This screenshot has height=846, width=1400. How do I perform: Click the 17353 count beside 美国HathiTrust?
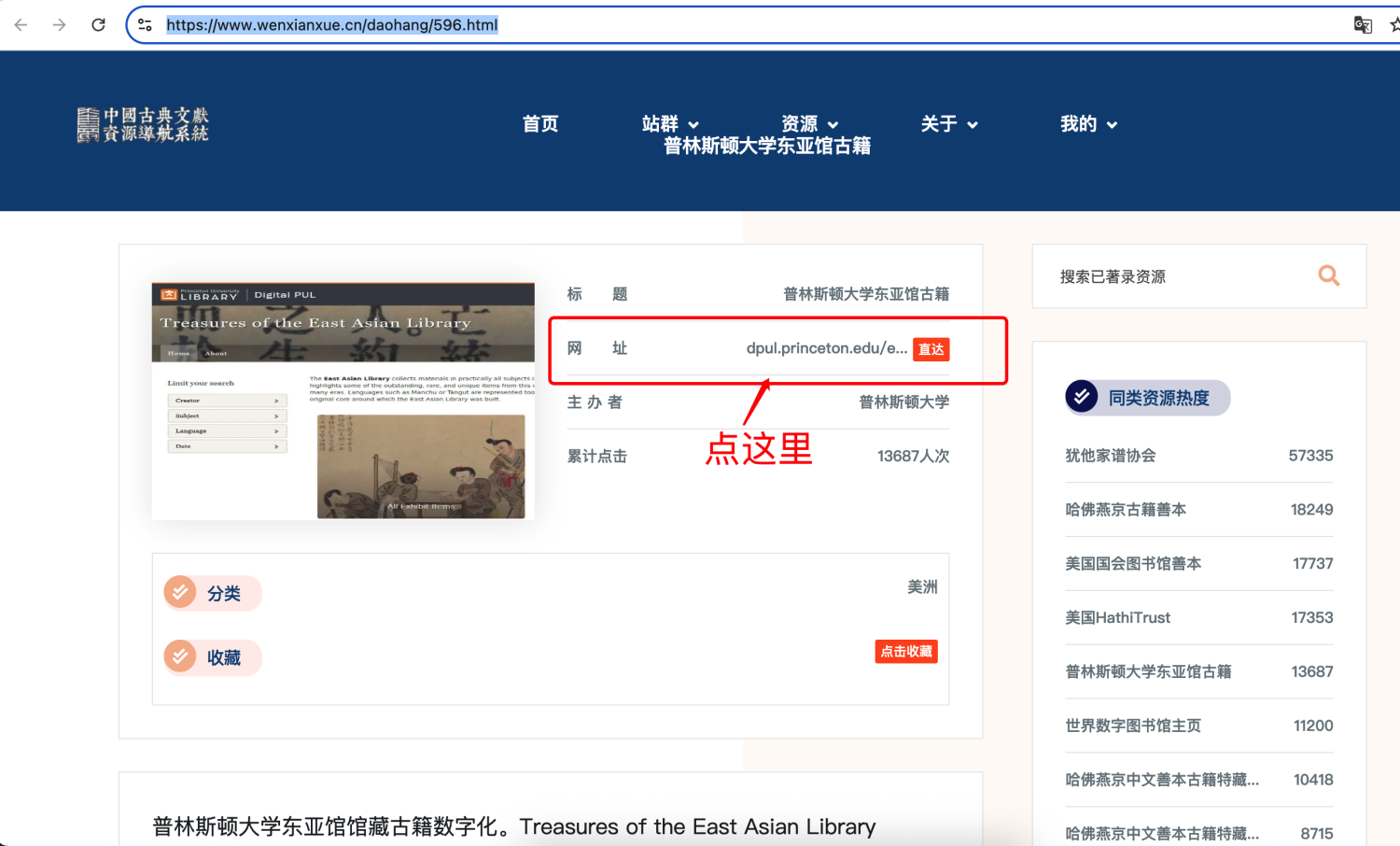tap(1312, 618)
